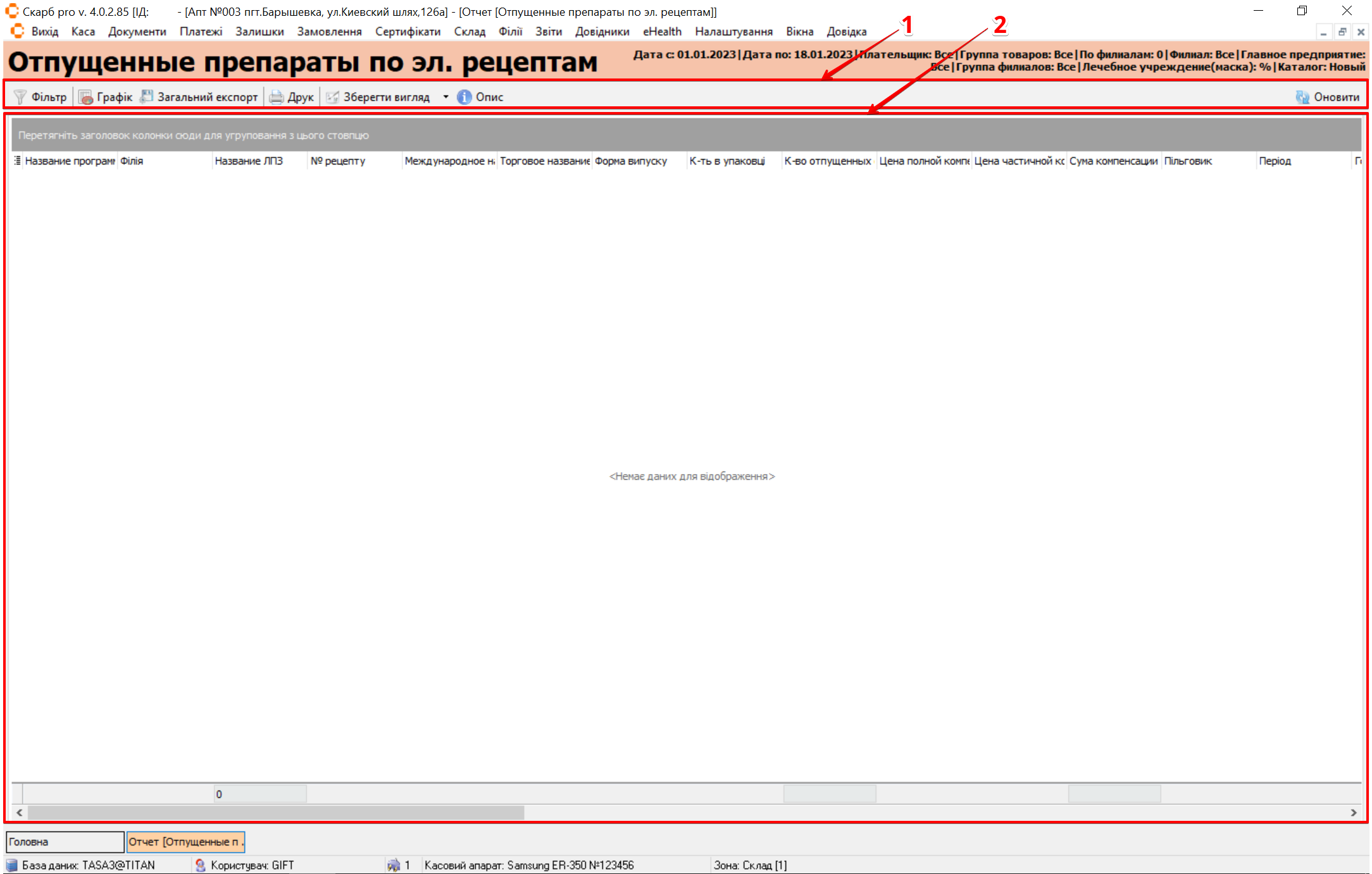The image size is (1372, 874).
Task: Click the Користувач GIFT status bar icon
Action: 201,865
